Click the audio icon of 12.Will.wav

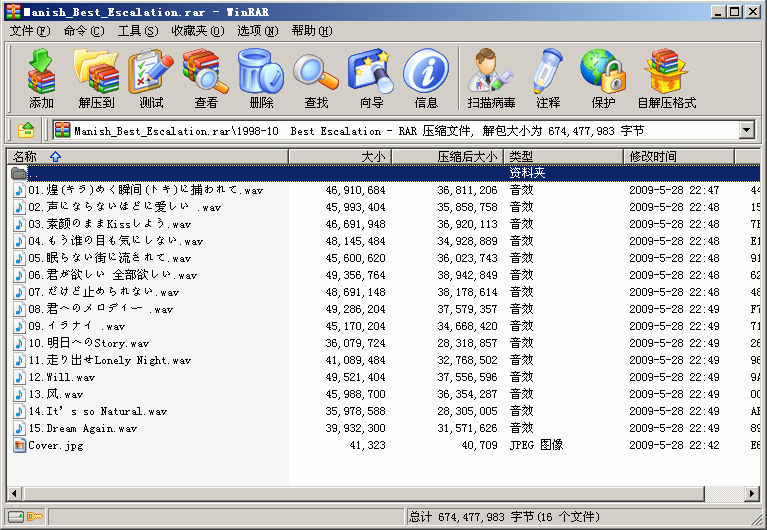(19, 377)
